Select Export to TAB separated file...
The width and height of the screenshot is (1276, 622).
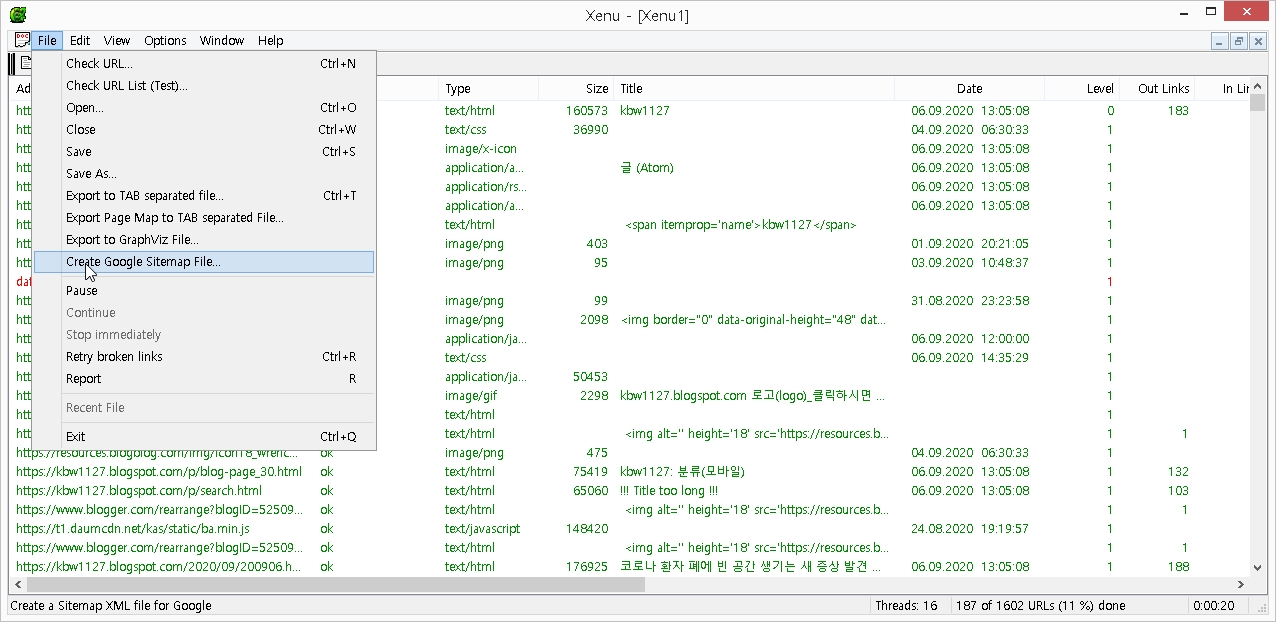click(x=204, y=196)
